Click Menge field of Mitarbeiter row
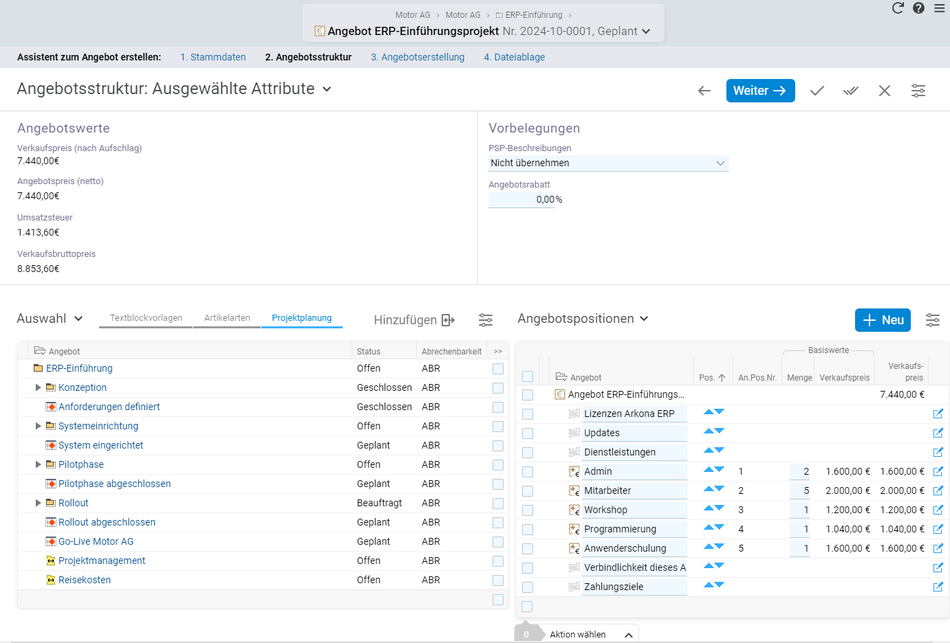Viewport: 950px width, 643px height. coord(800,491)
